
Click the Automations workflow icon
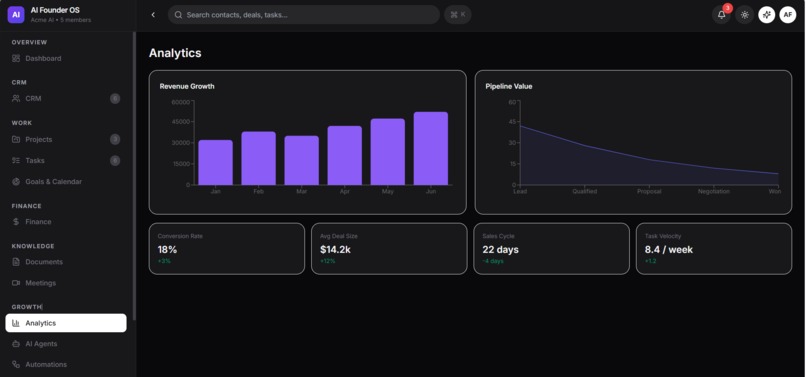[16, 364]
